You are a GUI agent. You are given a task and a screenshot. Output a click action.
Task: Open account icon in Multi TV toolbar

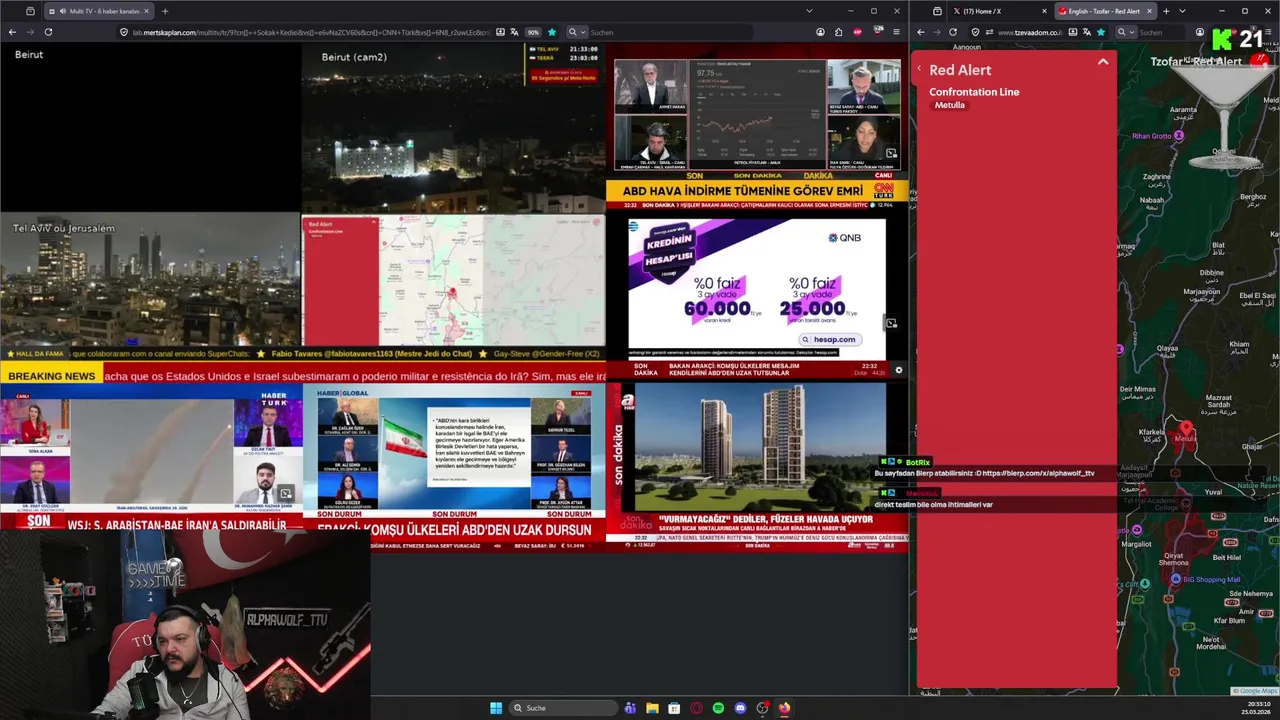click(820, 32)
